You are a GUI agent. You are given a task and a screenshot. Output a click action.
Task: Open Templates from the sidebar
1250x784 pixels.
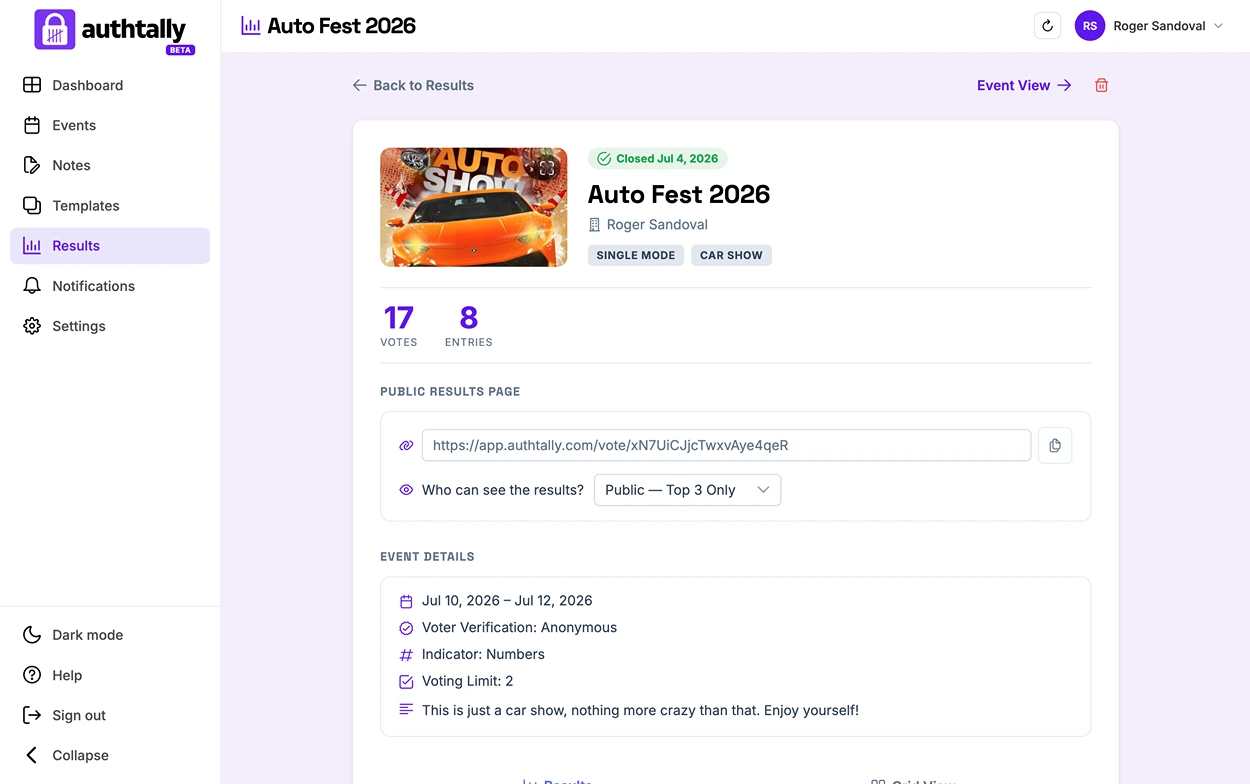pos(110,205)
